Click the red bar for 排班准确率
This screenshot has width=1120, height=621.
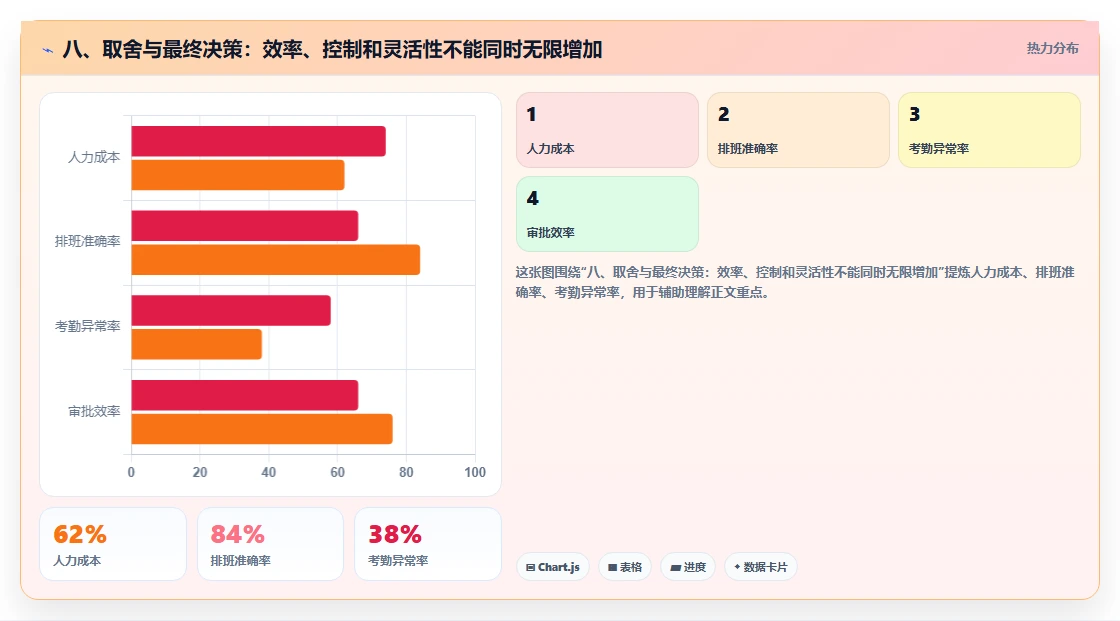coord(245,226)
